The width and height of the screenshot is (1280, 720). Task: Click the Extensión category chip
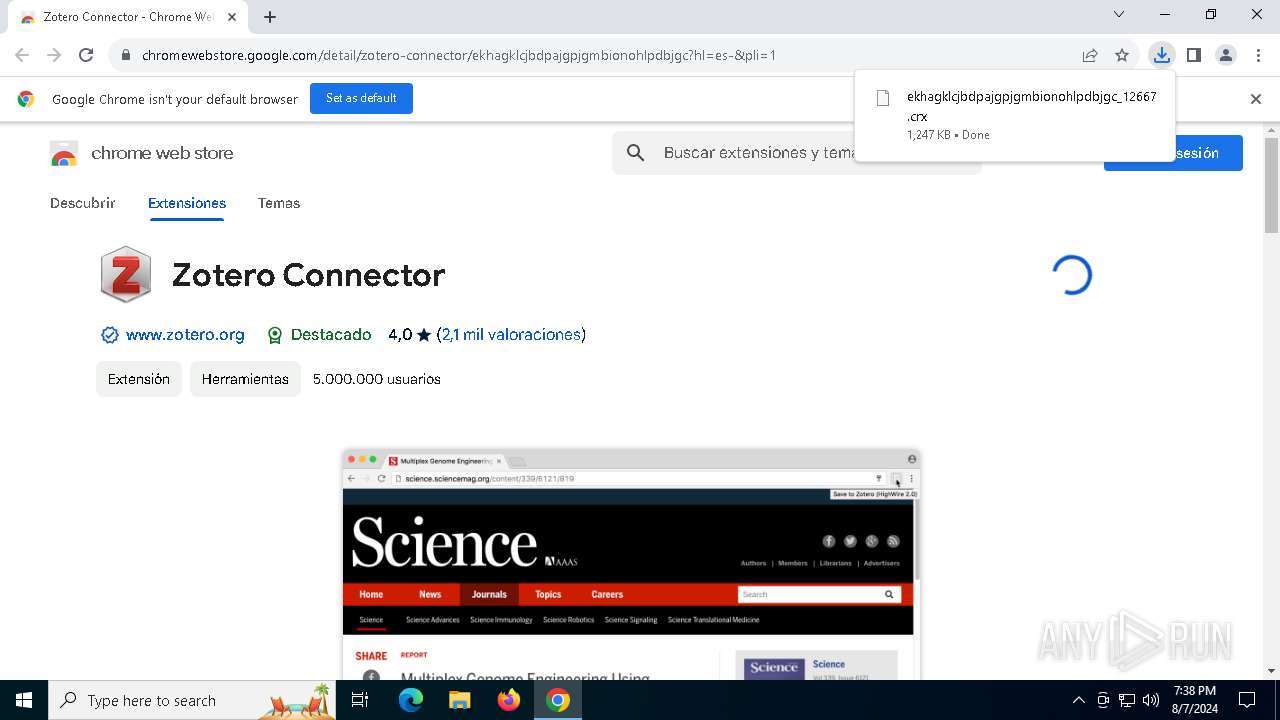(x=139, y=379)
